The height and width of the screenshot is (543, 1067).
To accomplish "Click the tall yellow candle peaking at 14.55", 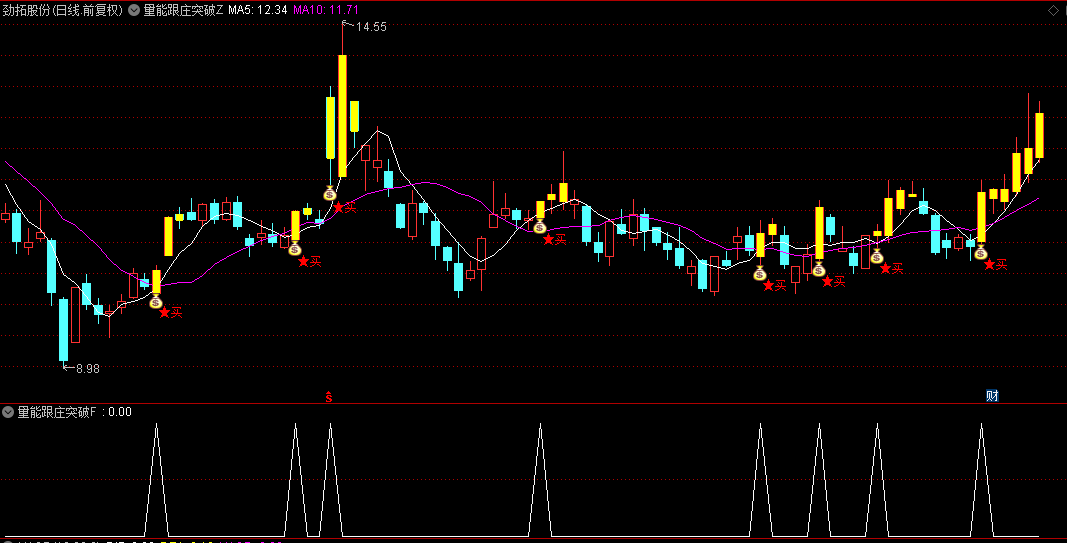I will coord(342,116).
